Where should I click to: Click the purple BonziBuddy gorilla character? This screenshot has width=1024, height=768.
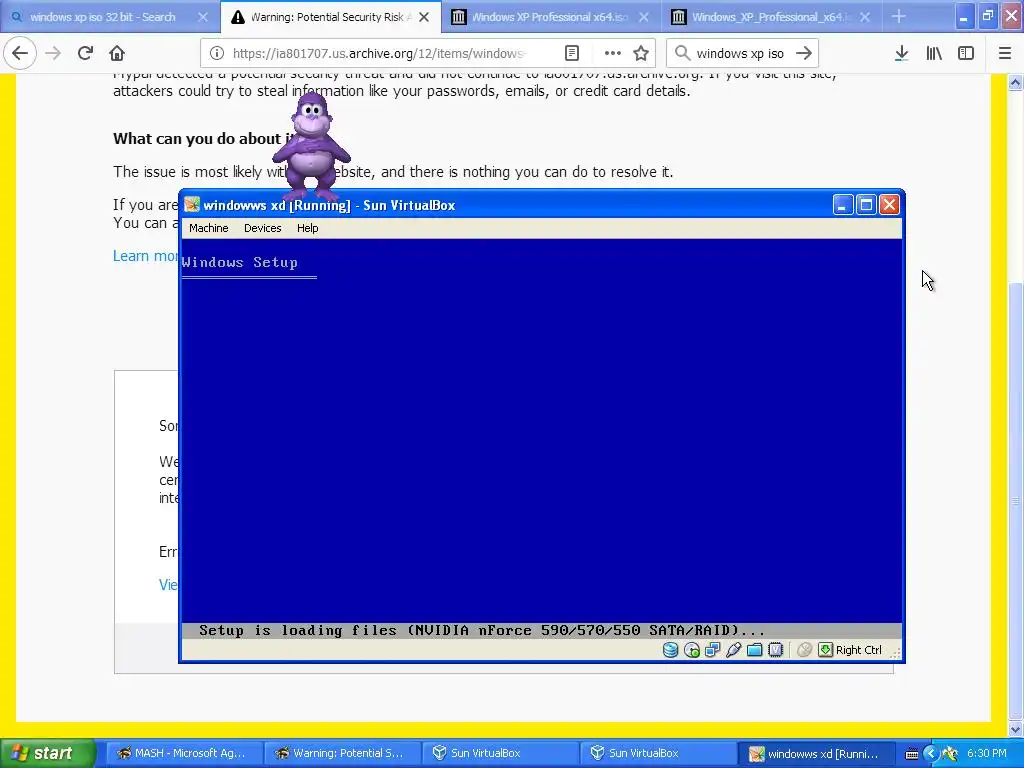312,146
